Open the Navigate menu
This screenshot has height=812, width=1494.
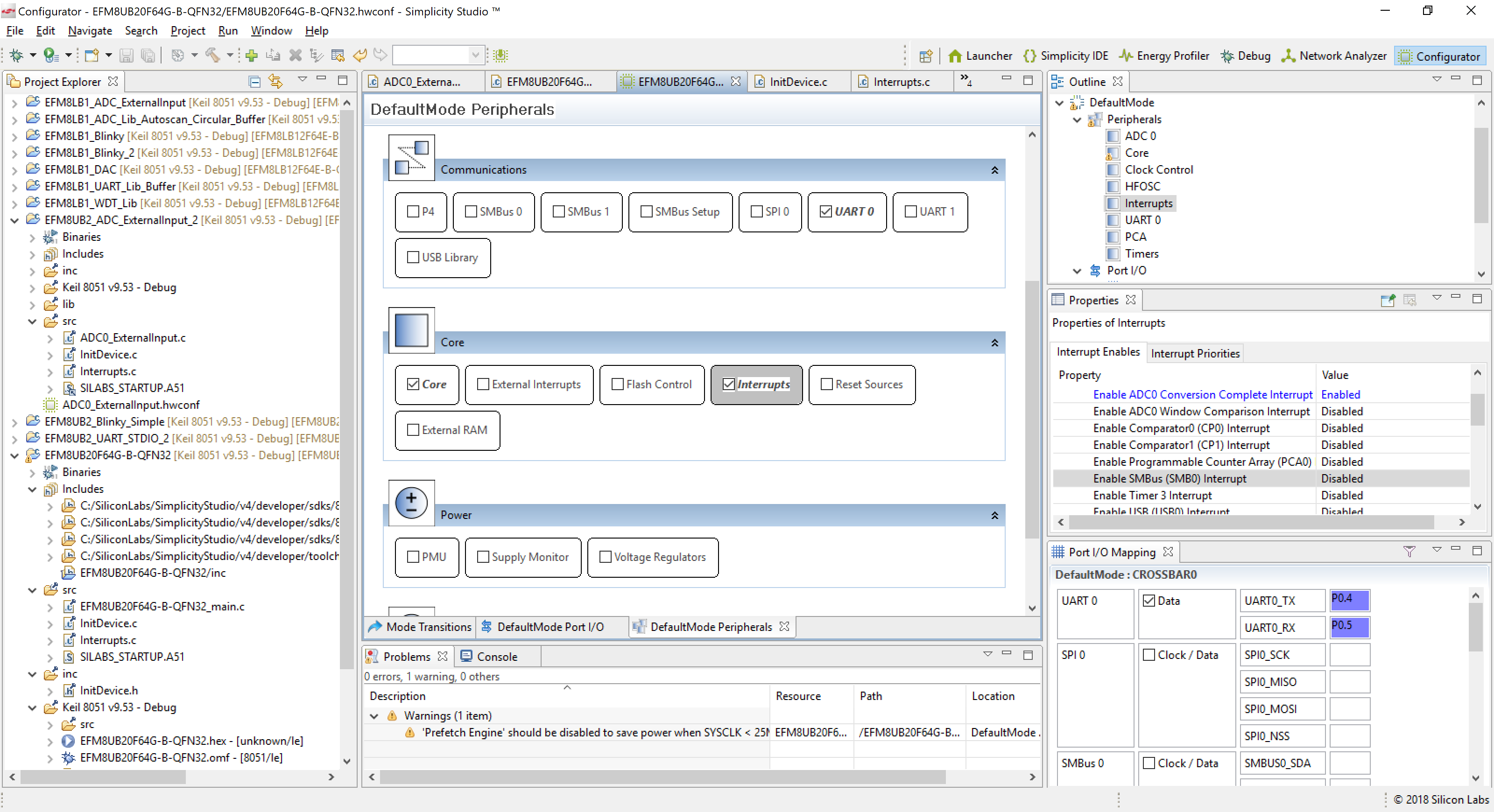(x=89, y=31)
